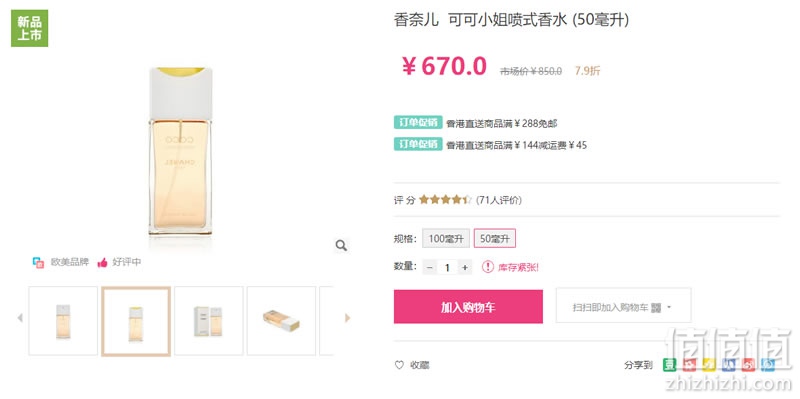
Task: Open the 71人评价 reviews link
Action: pyautogui.click(x=498, y=200)
